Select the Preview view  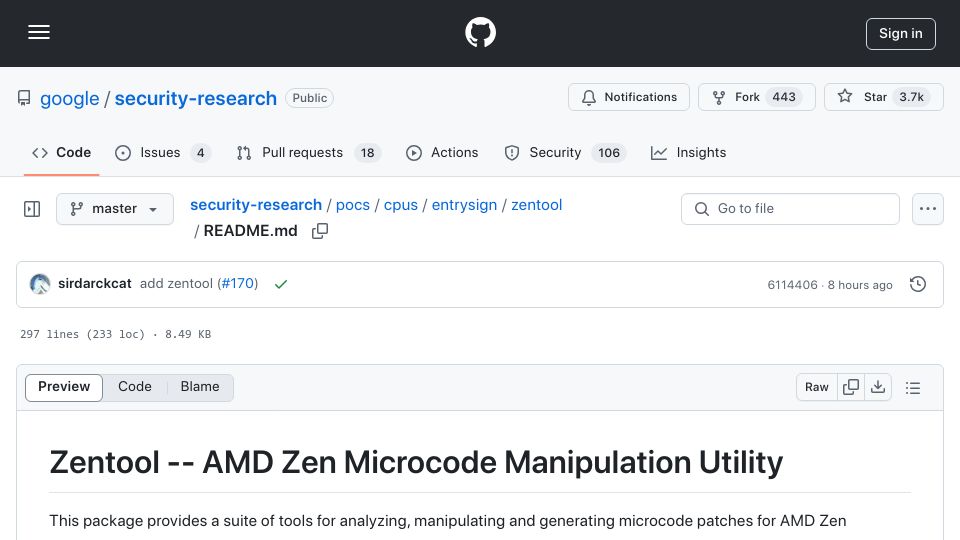coord(64,387)
